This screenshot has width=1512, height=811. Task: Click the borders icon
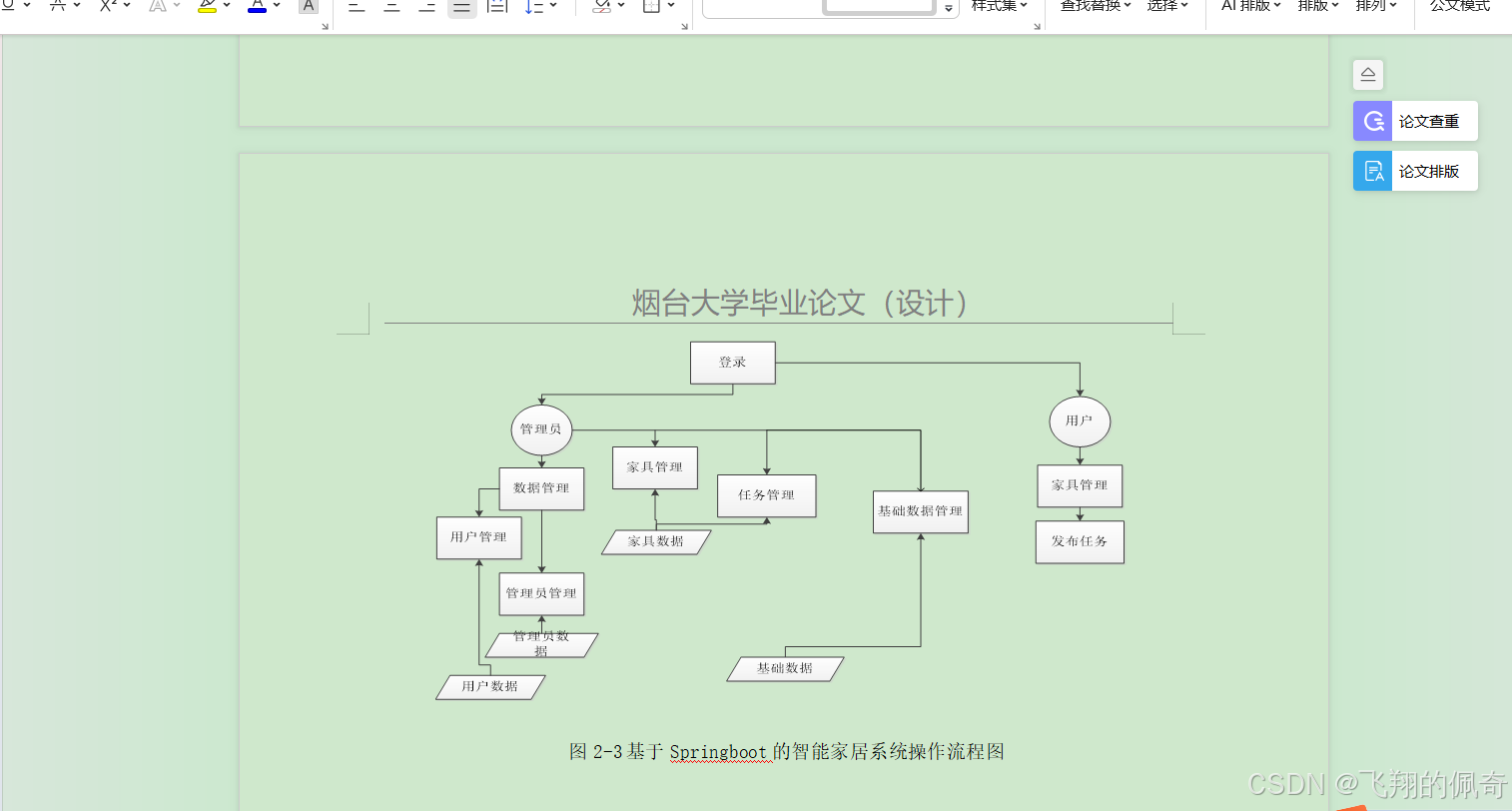651,6
